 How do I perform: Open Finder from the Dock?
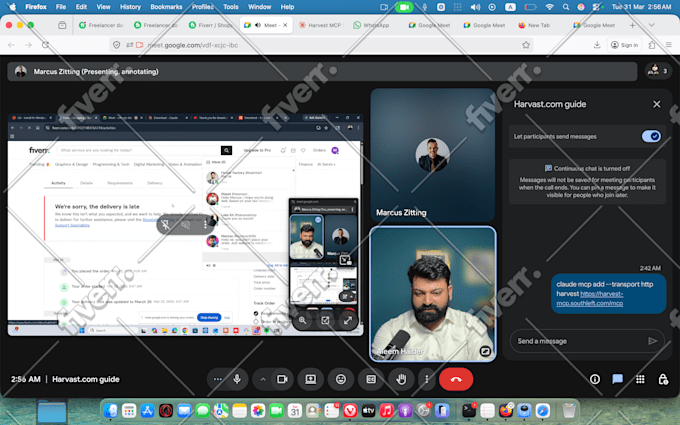pyautogui.click(x=111, y=410)
